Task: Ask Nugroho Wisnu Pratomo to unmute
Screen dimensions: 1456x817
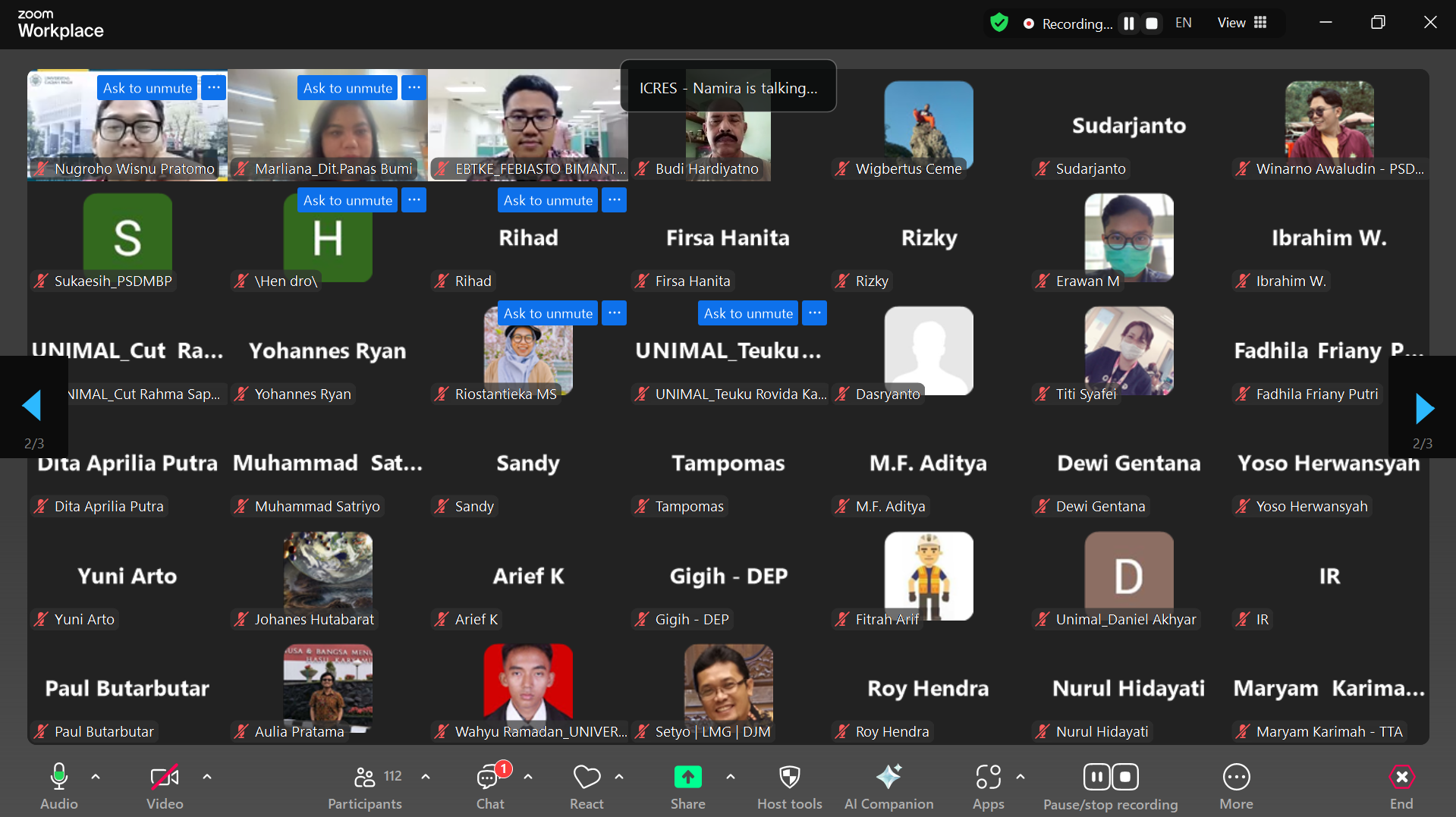Action: click(x=148, y=88)
